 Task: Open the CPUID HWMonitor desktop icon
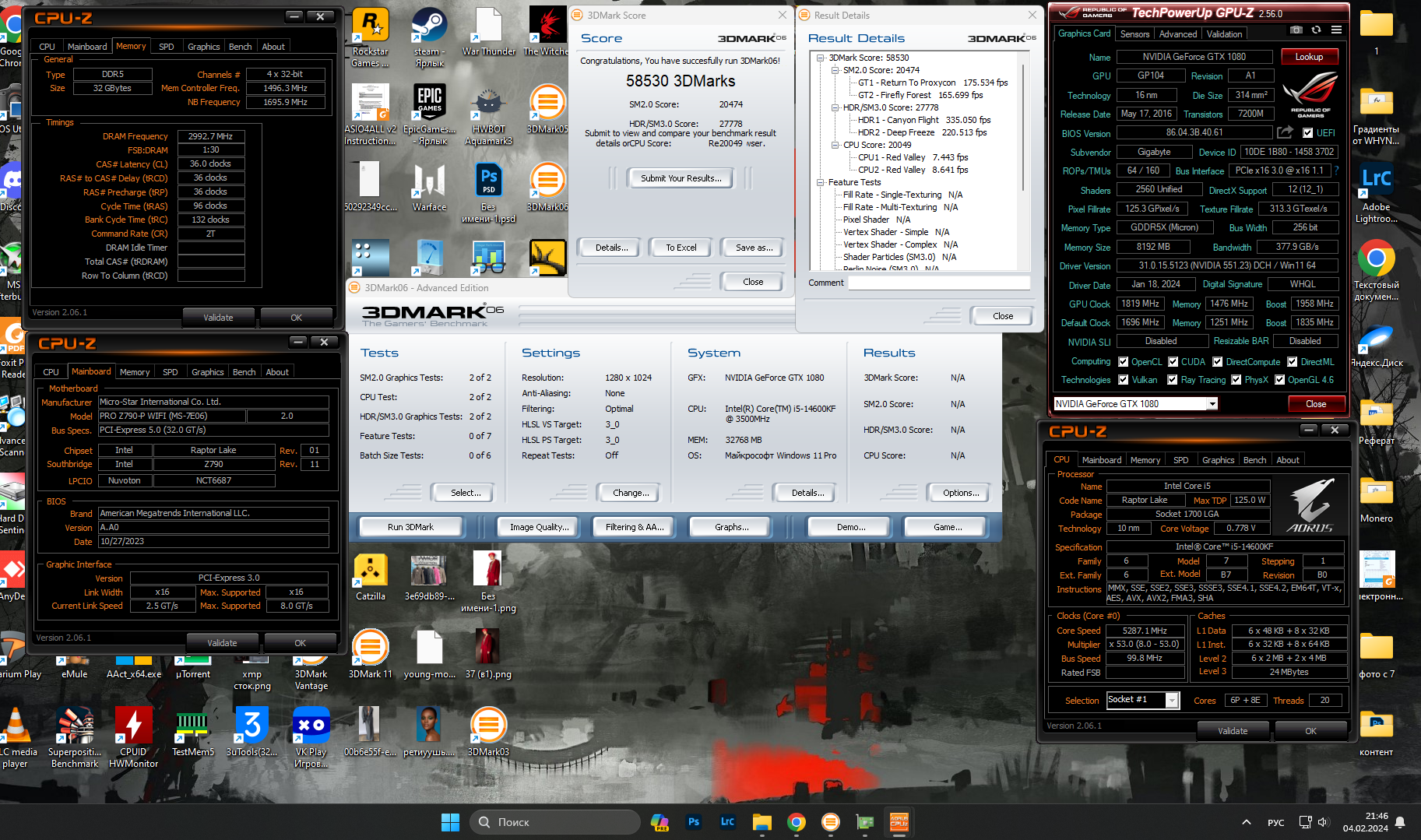click(134, 736)
